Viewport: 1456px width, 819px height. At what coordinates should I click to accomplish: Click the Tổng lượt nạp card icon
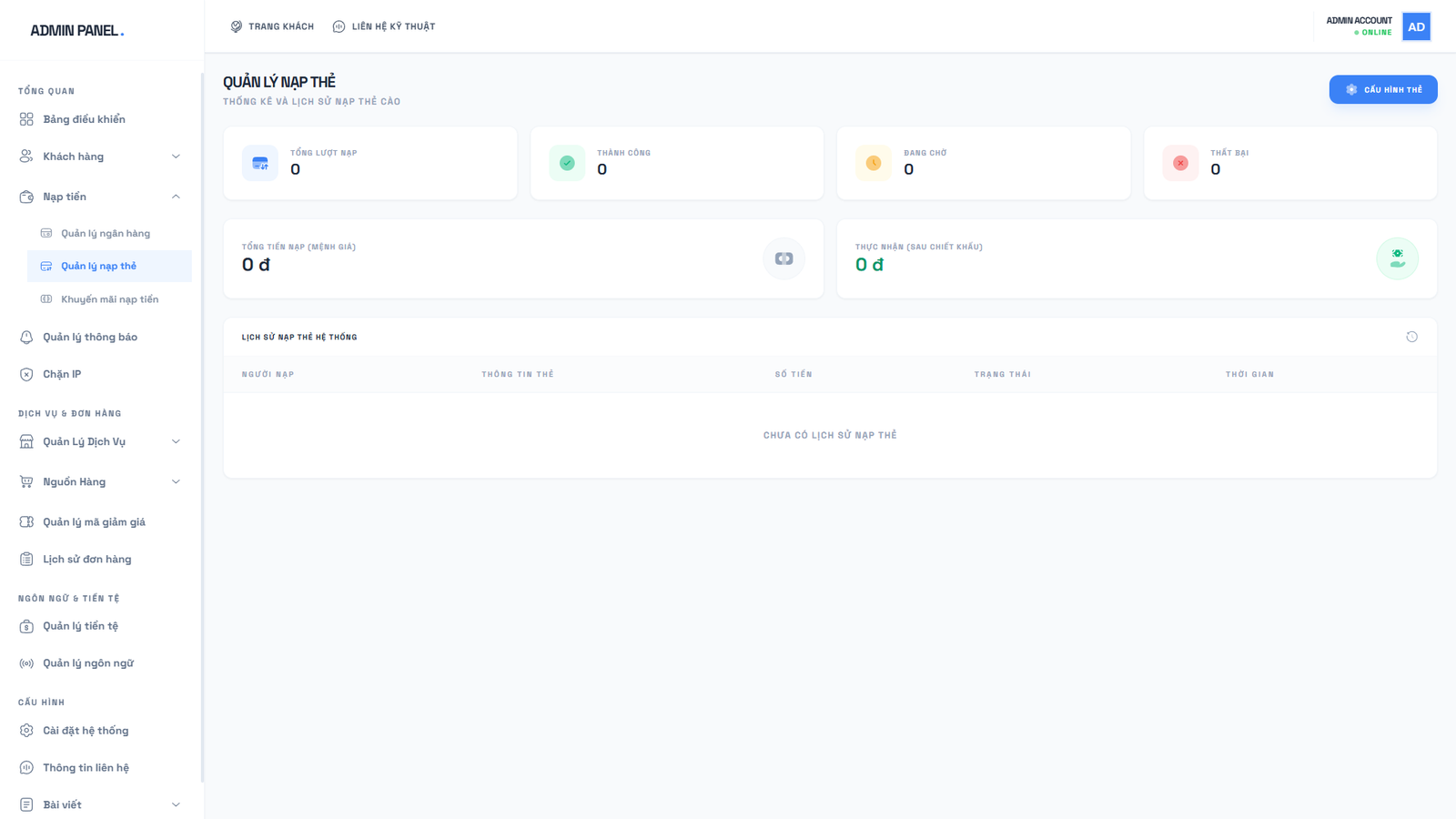(x=260, y=163)
